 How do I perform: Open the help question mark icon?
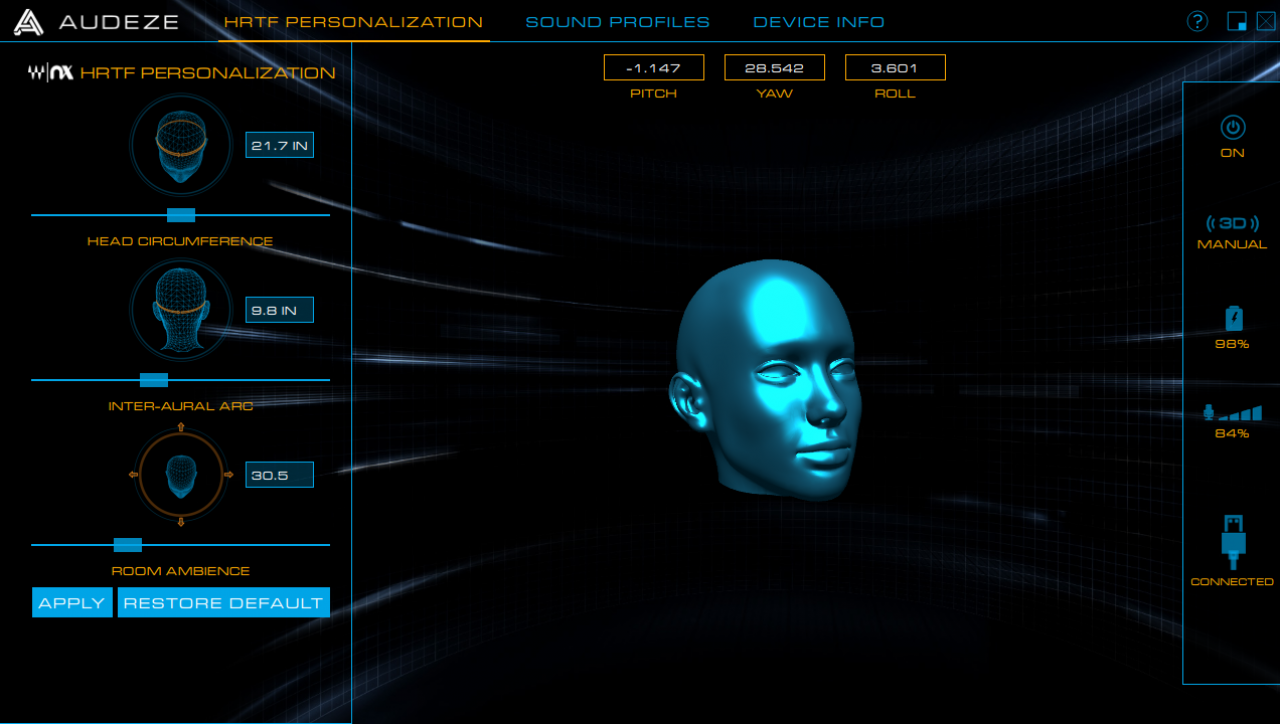(1197, 21)
